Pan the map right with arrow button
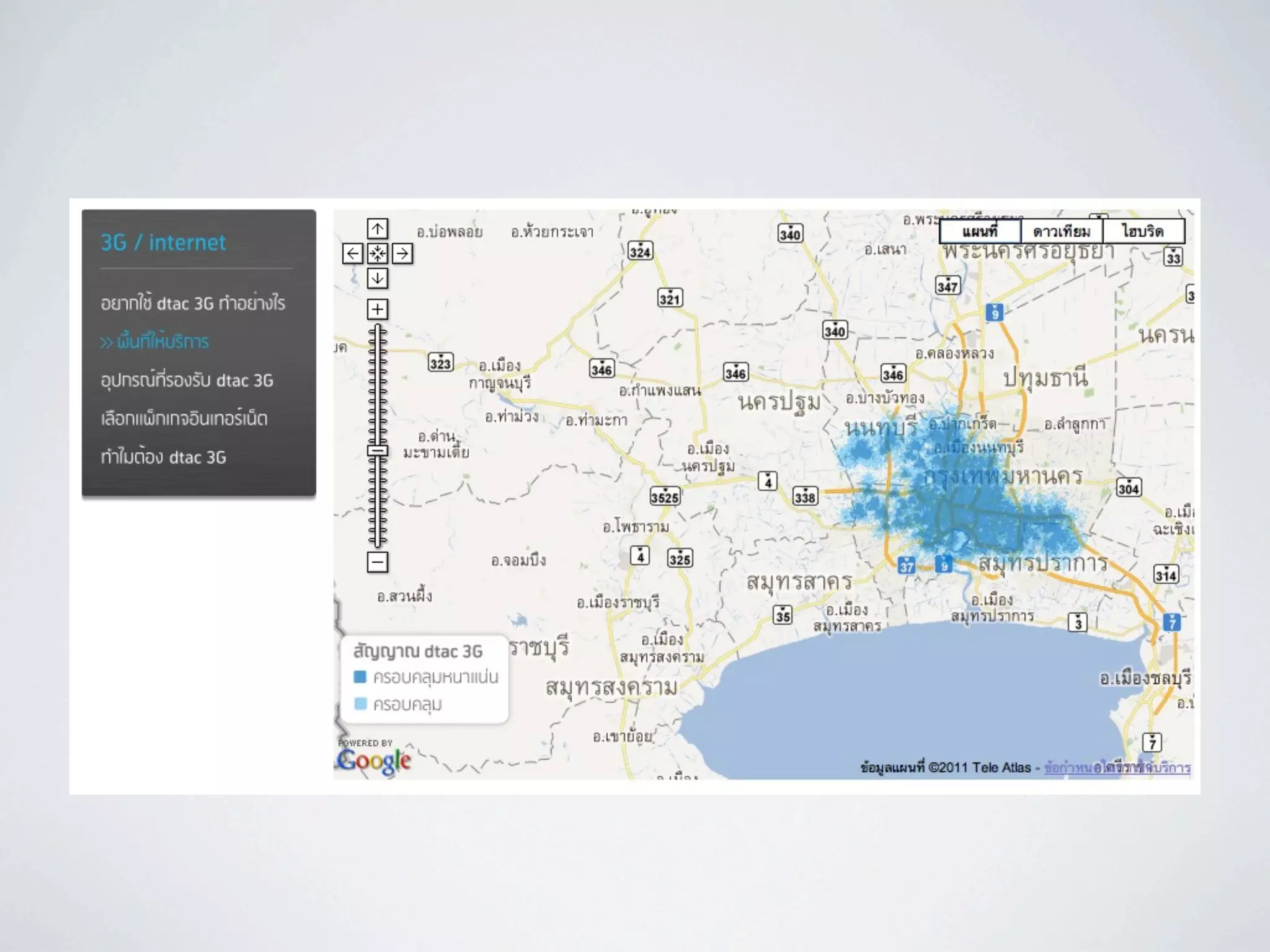 (402, 253)
